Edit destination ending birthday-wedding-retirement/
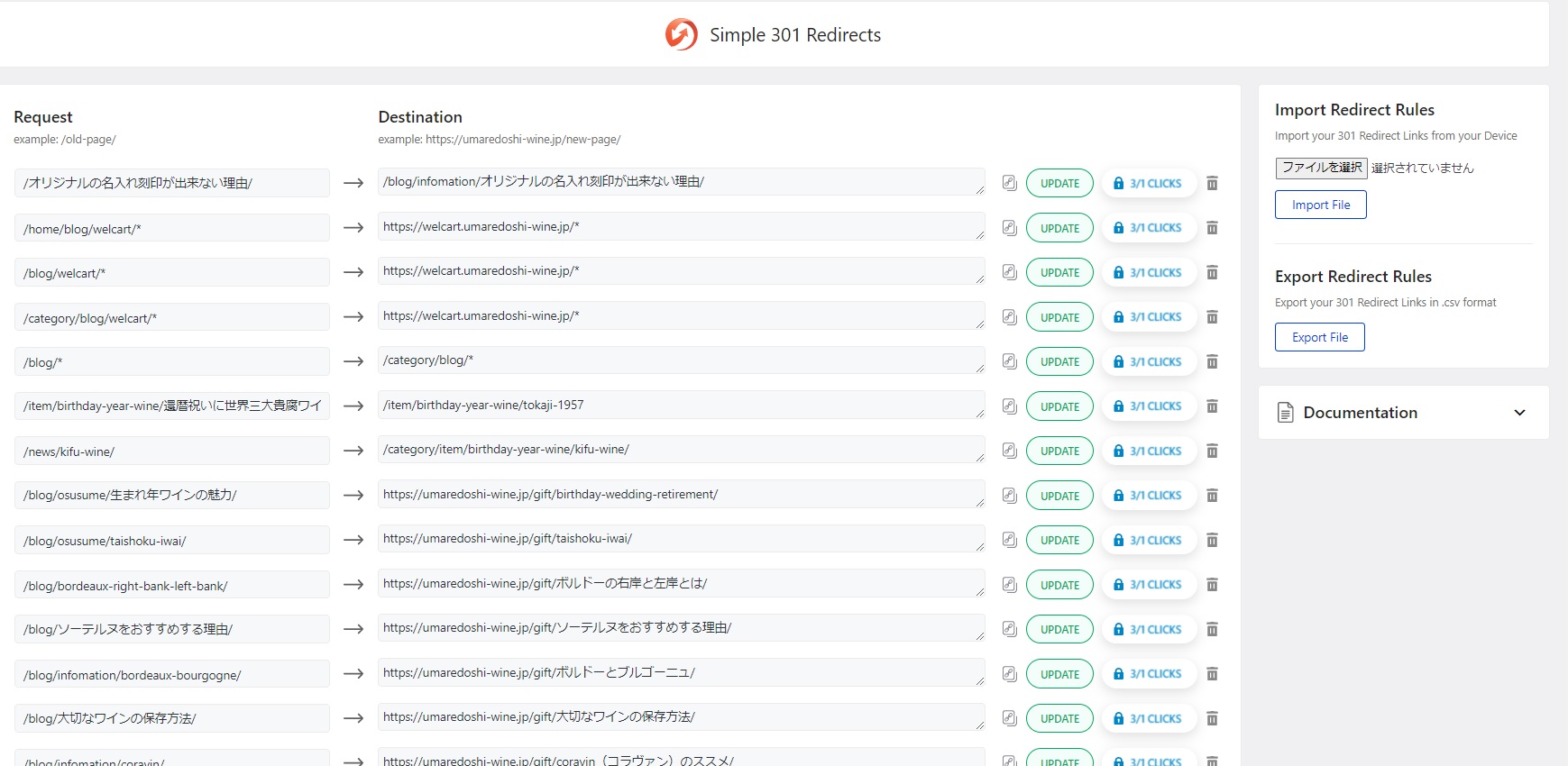The width and height of the screenshot is (1568, 766). pyautogui.click(x=682, y=495)
